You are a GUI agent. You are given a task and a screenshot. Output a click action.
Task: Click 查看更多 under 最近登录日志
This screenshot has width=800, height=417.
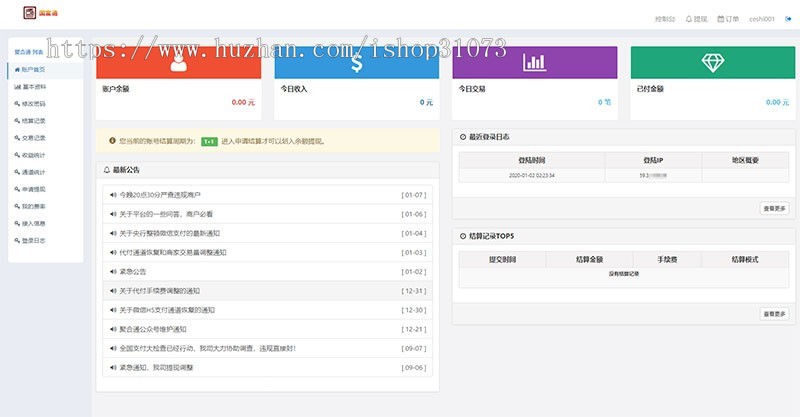(x=774, y=208)
